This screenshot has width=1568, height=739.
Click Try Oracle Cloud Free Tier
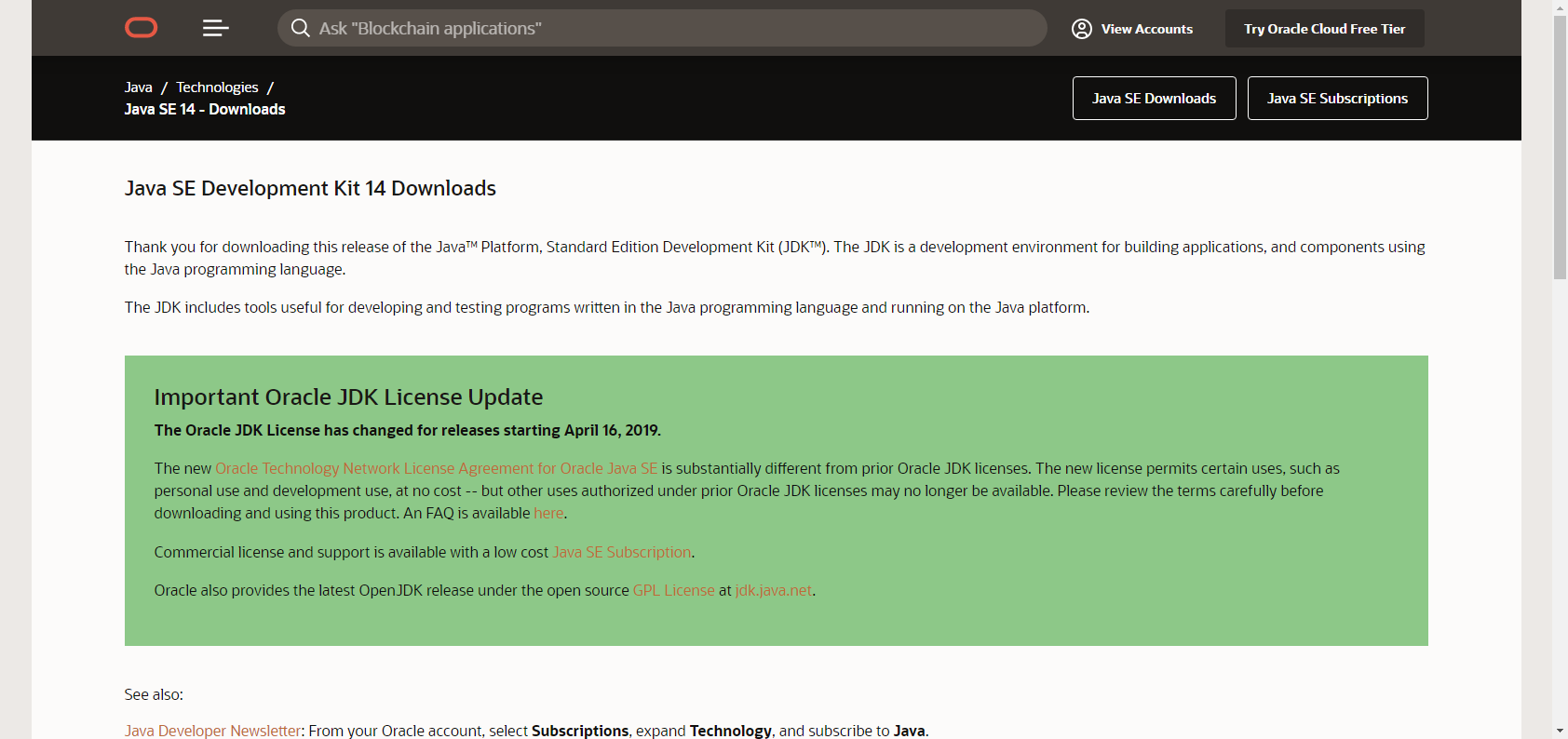coord(1324,29)
